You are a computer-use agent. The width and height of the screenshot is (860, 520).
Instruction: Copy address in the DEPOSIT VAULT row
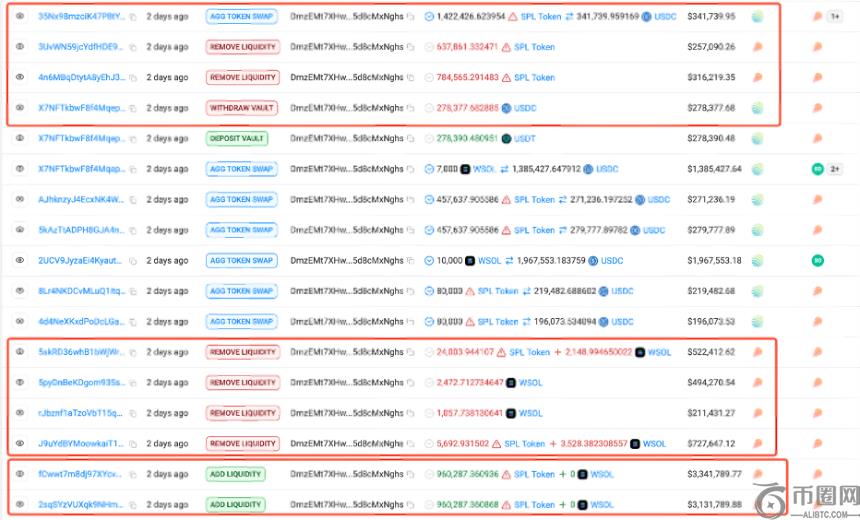411,139
